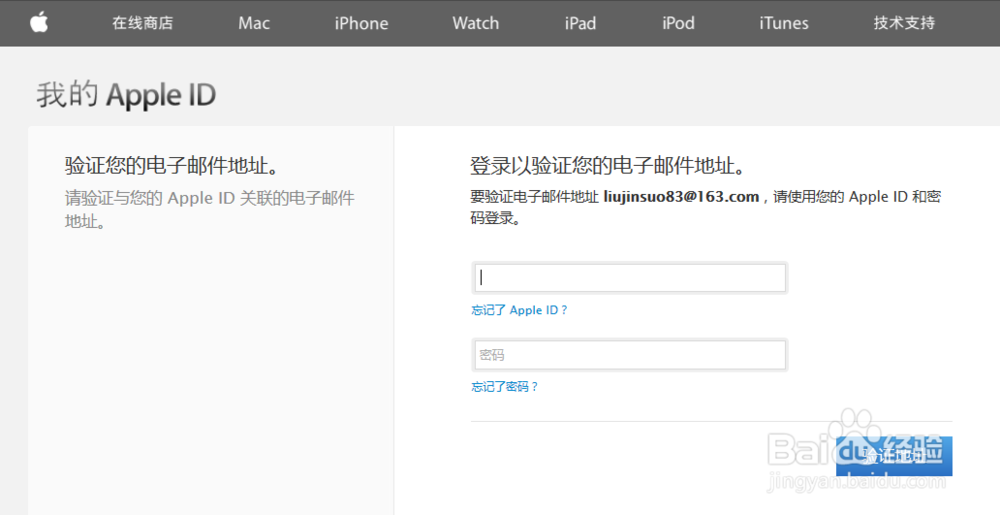This screenshot has height=515, width=1000.
Task: Click the left-panel 验证您的电子邮件地址 heading
Action: click(172, 166)
